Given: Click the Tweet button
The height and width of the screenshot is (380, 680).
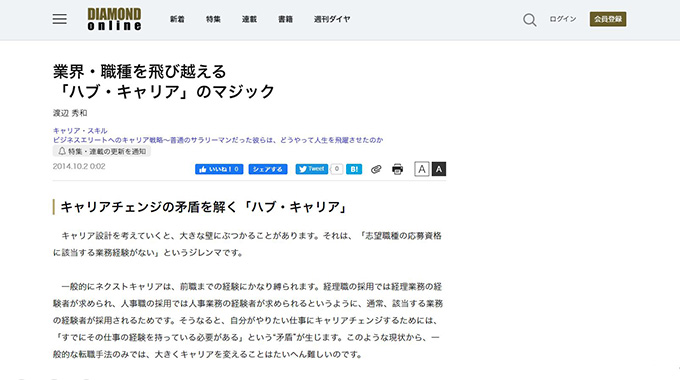Looking at the screenshot, I should point(312,169).
